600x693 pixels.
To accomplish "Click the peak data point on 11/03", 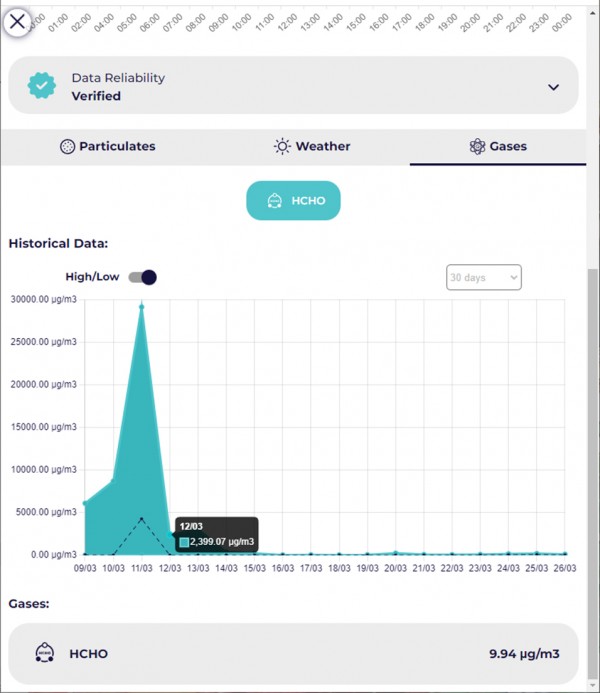I will click(142, 306).
